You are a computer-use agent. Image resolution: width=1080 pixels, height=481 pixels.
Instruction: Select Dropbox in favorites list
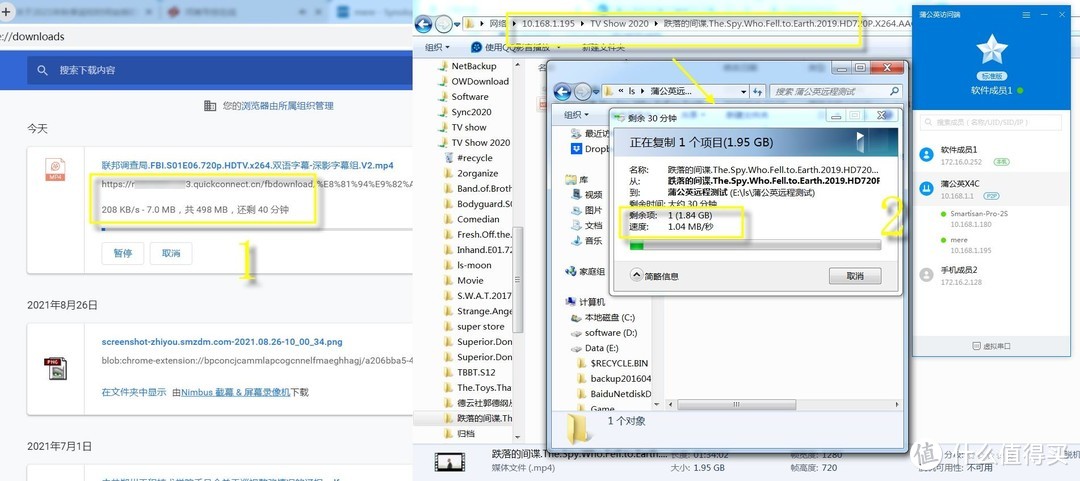tap(590, 149)
